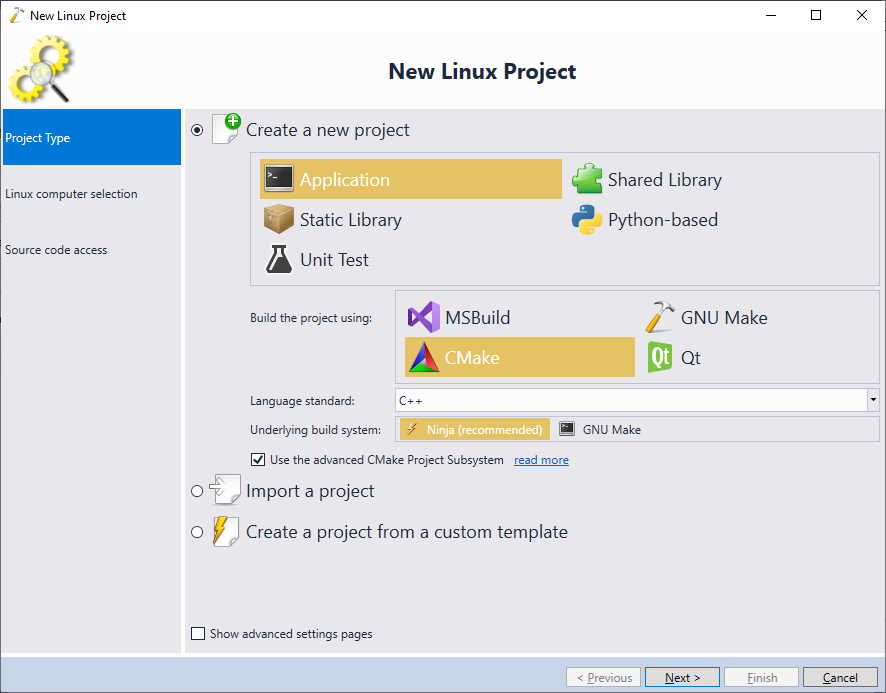Choose the MSBuild label
Viewport: 886px width, 693px height.
[477, 317]
